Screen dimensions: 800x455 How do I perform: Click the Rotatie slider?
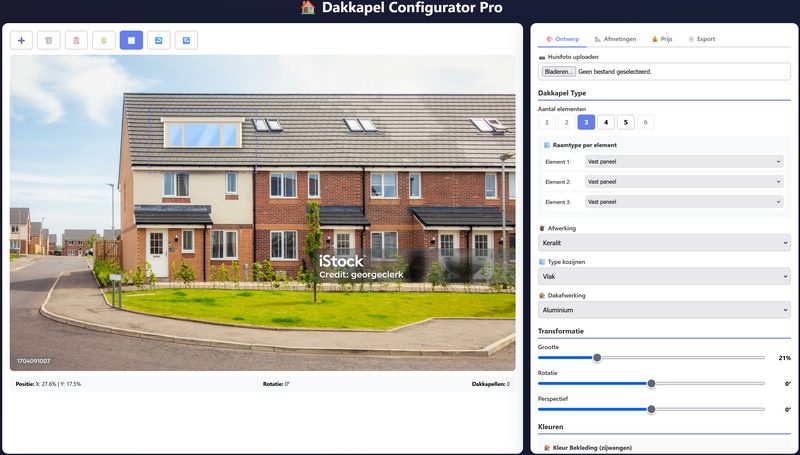[x=652, y=384]
